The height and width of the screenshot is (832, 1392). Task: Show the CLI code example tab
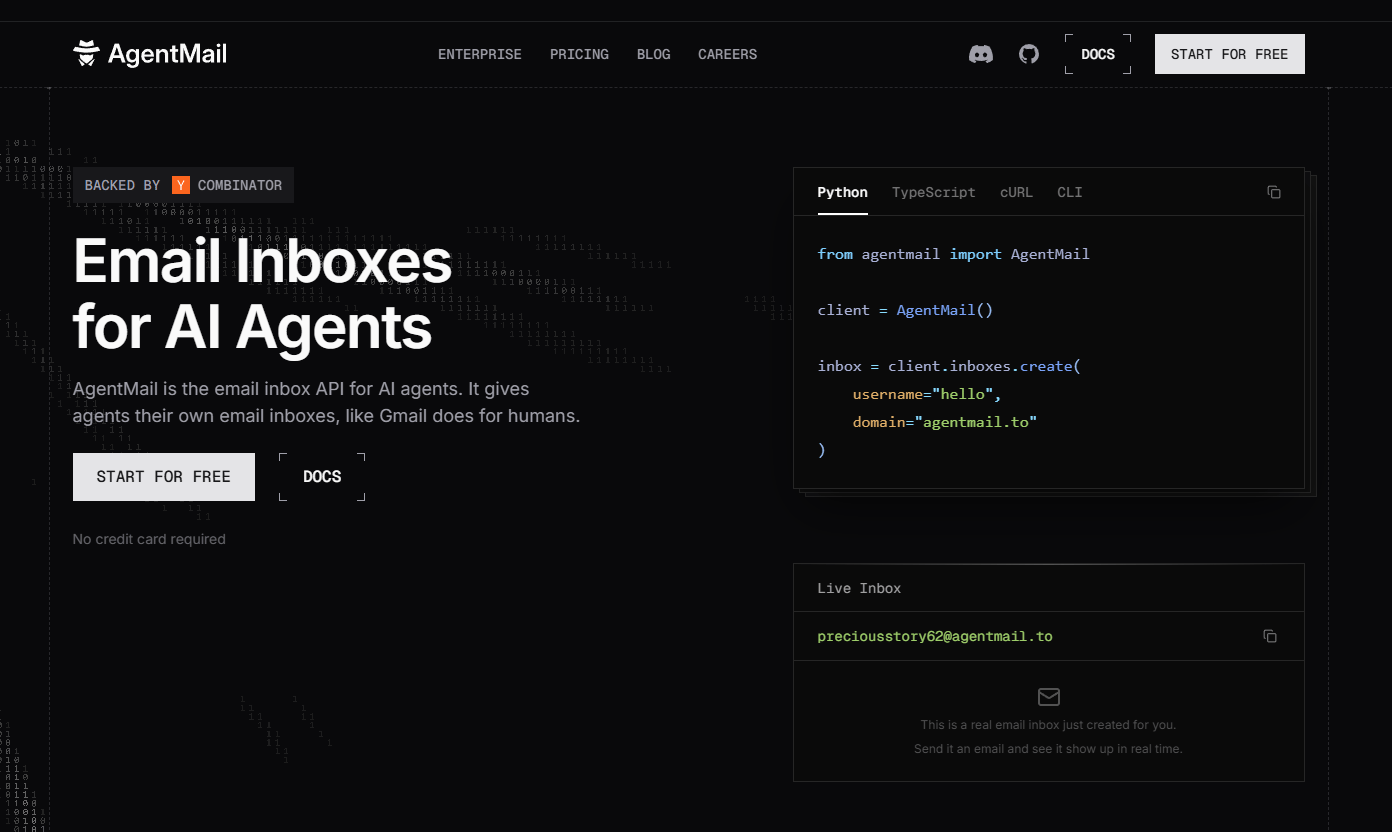[1070, 192]
